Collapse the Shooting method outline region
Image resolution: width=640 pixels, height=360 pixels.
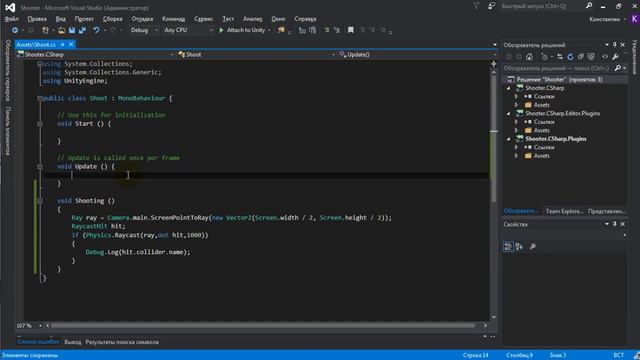pos(40,201)
